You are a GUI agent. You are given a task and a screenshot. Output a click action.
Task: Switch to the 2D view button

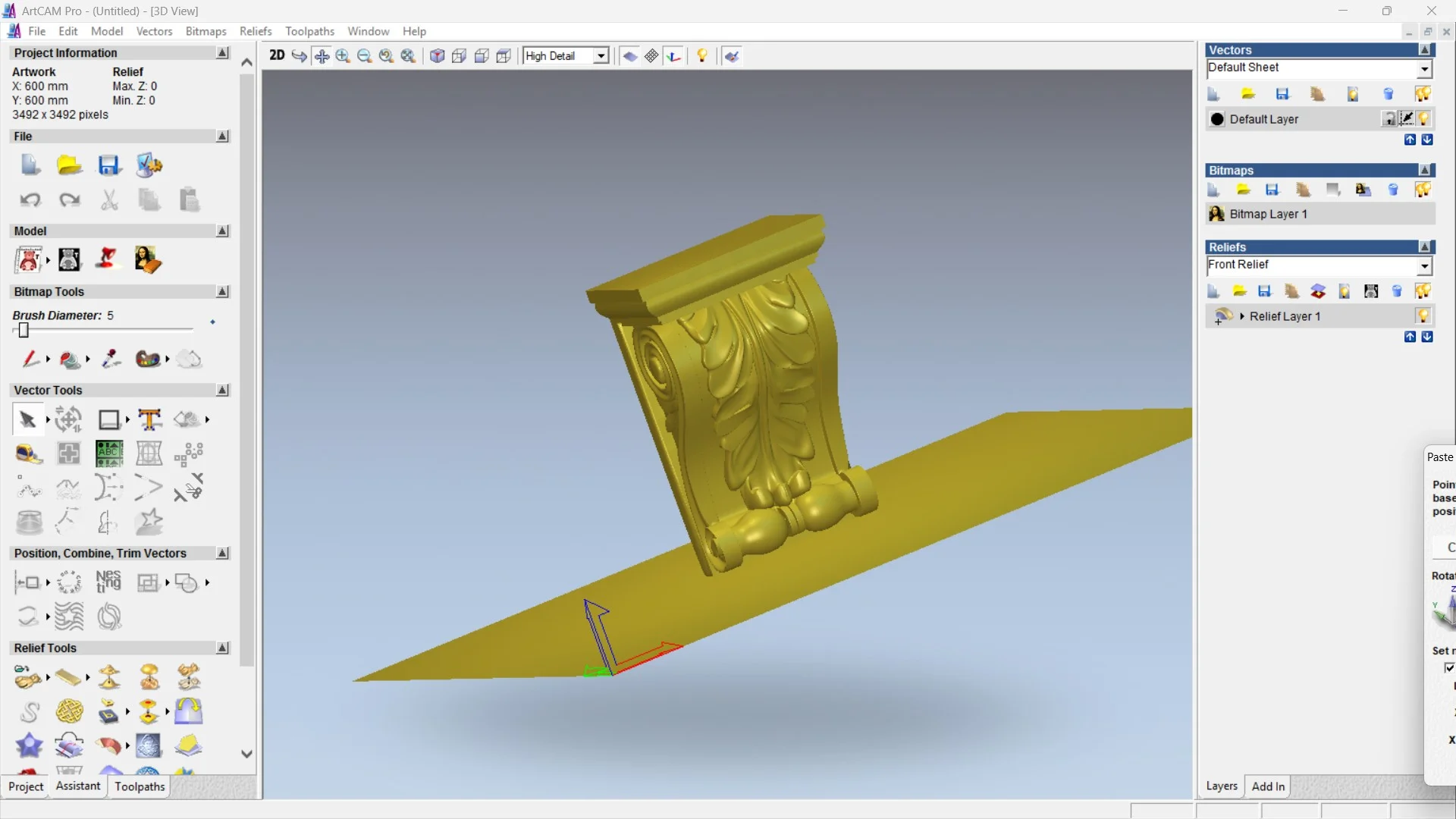[277, 55]
